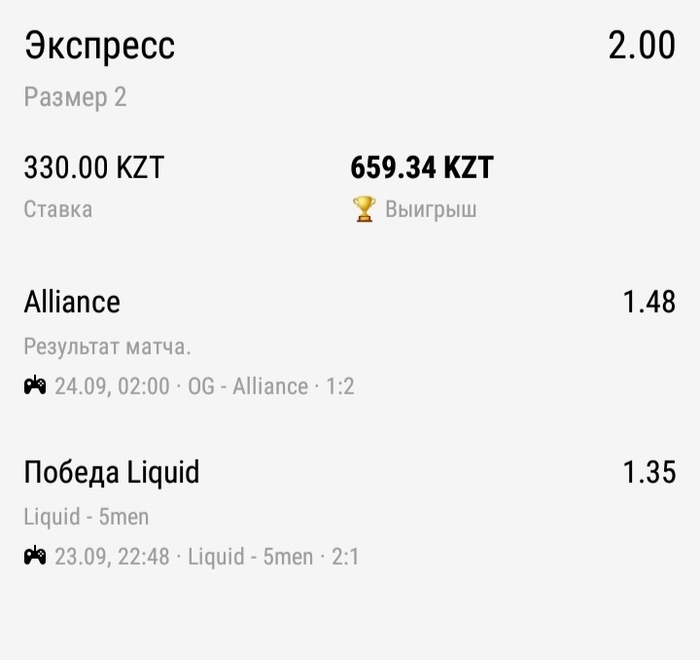Click the gamepad icon beside Liquid - 5men match

(35, 556)
